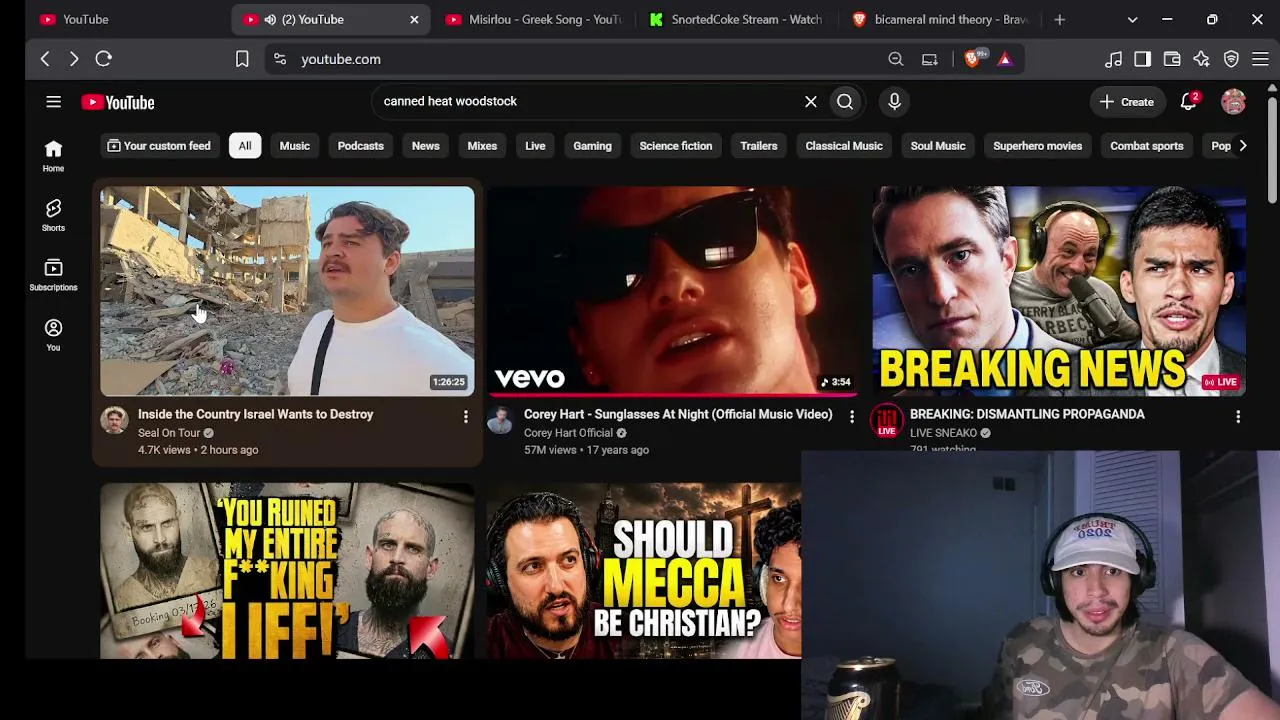Filter the feed by Live

[536, 146]
